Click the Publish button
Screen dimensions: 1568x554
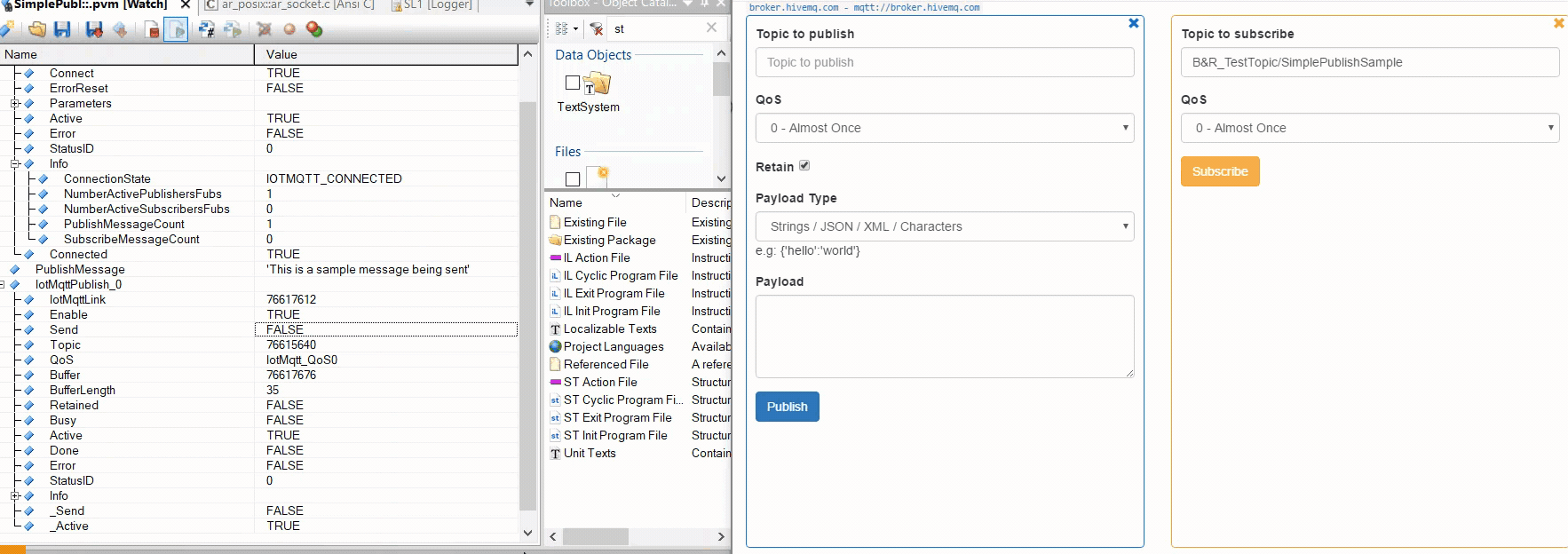[x=788, y=407]
